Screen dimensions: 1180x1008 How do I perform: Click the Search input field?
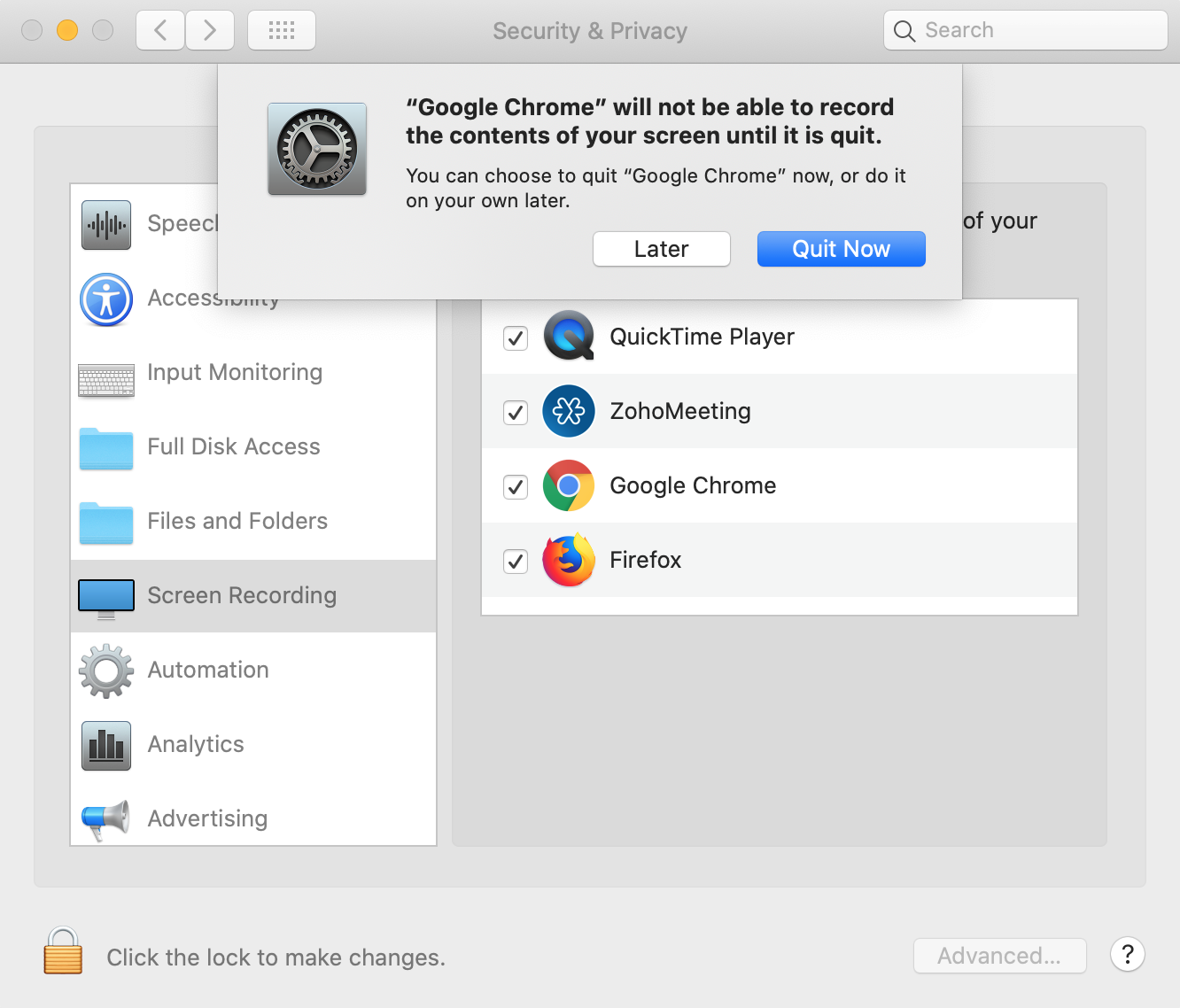click(x=1026, y=30)
